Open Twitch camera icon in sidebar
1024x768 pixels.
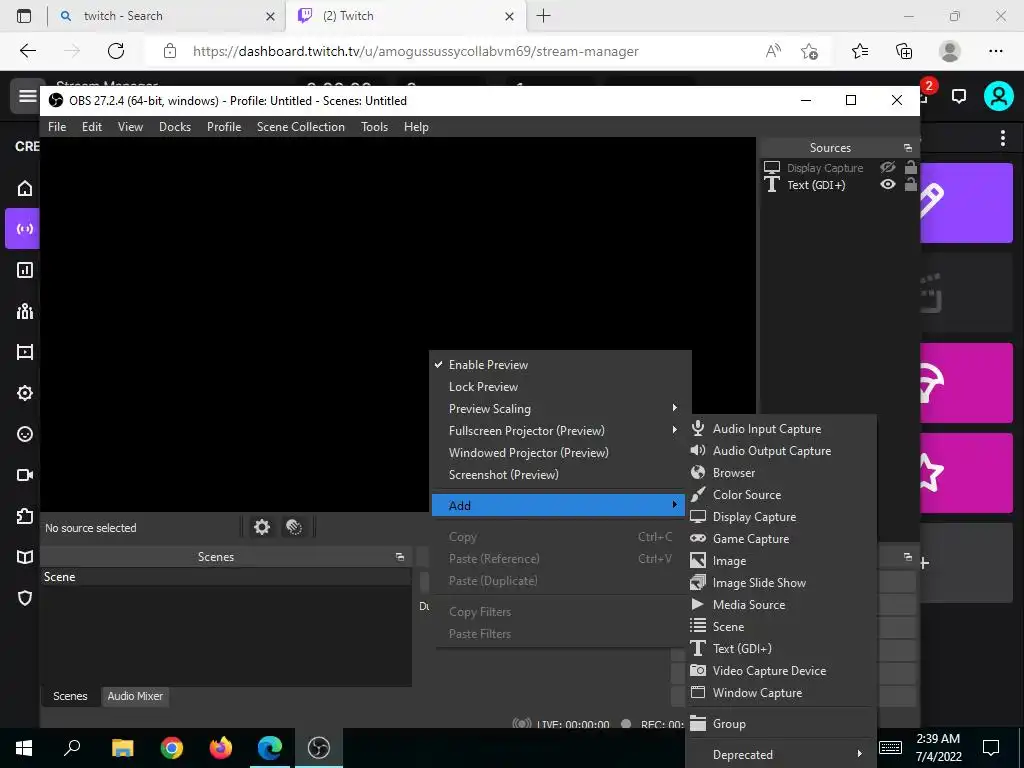click(x=25, y=475)
